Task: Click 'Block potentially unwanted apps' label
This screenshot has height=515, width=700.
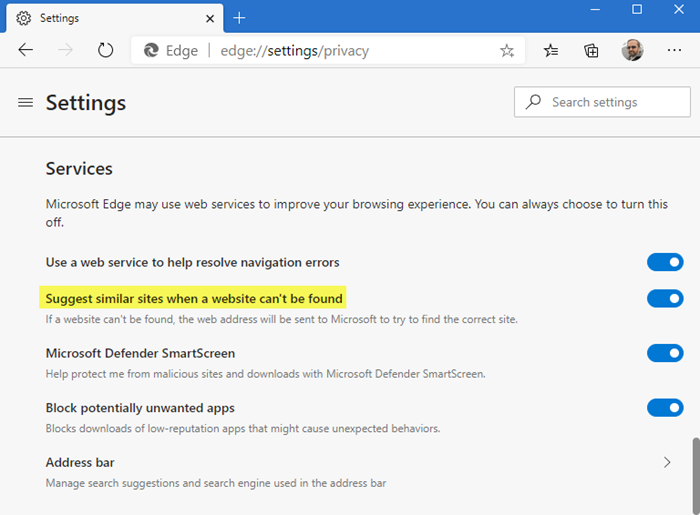Action: 140,408
